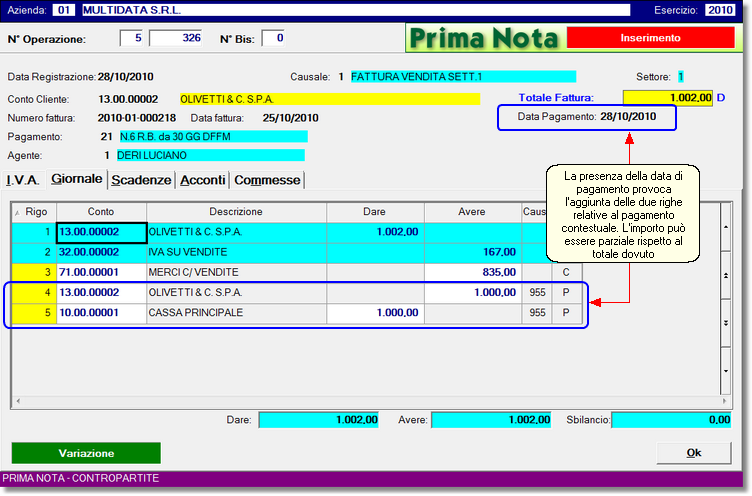Click the CASSA PRINCIPALE description

point(236,313)
